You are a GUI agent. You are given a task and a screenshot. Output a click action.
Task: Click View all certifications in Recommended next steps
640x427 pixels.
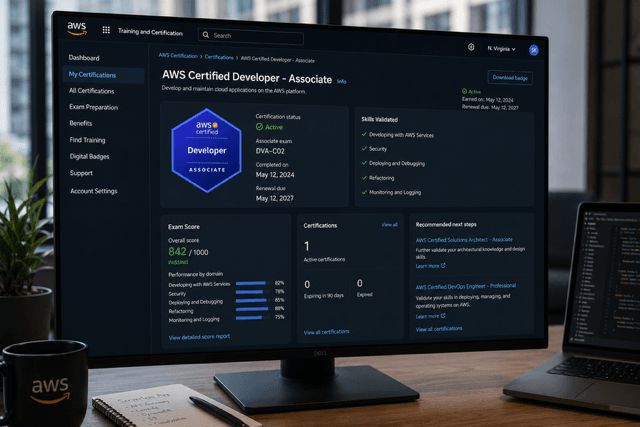coord(439,329)
